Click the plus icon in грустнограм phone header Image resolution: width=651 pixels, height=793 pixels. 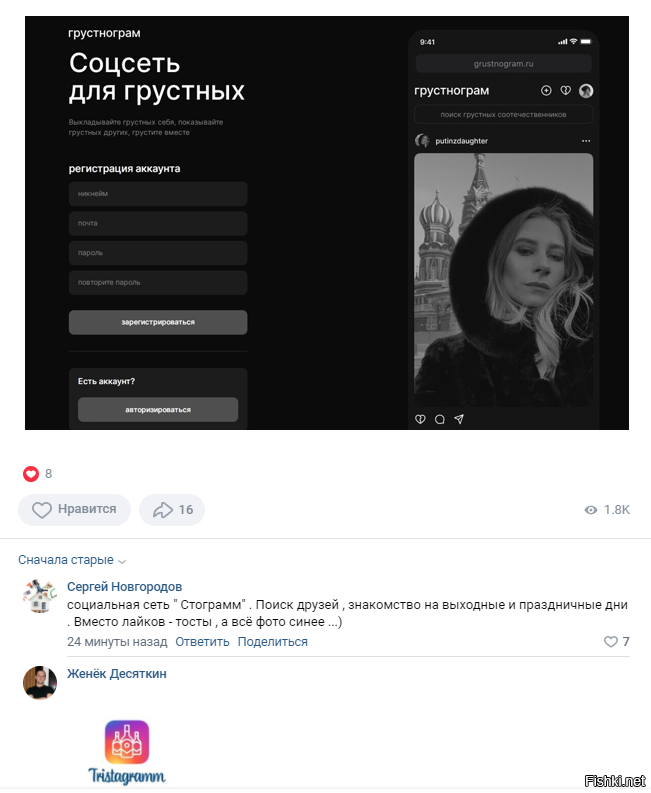546,91
